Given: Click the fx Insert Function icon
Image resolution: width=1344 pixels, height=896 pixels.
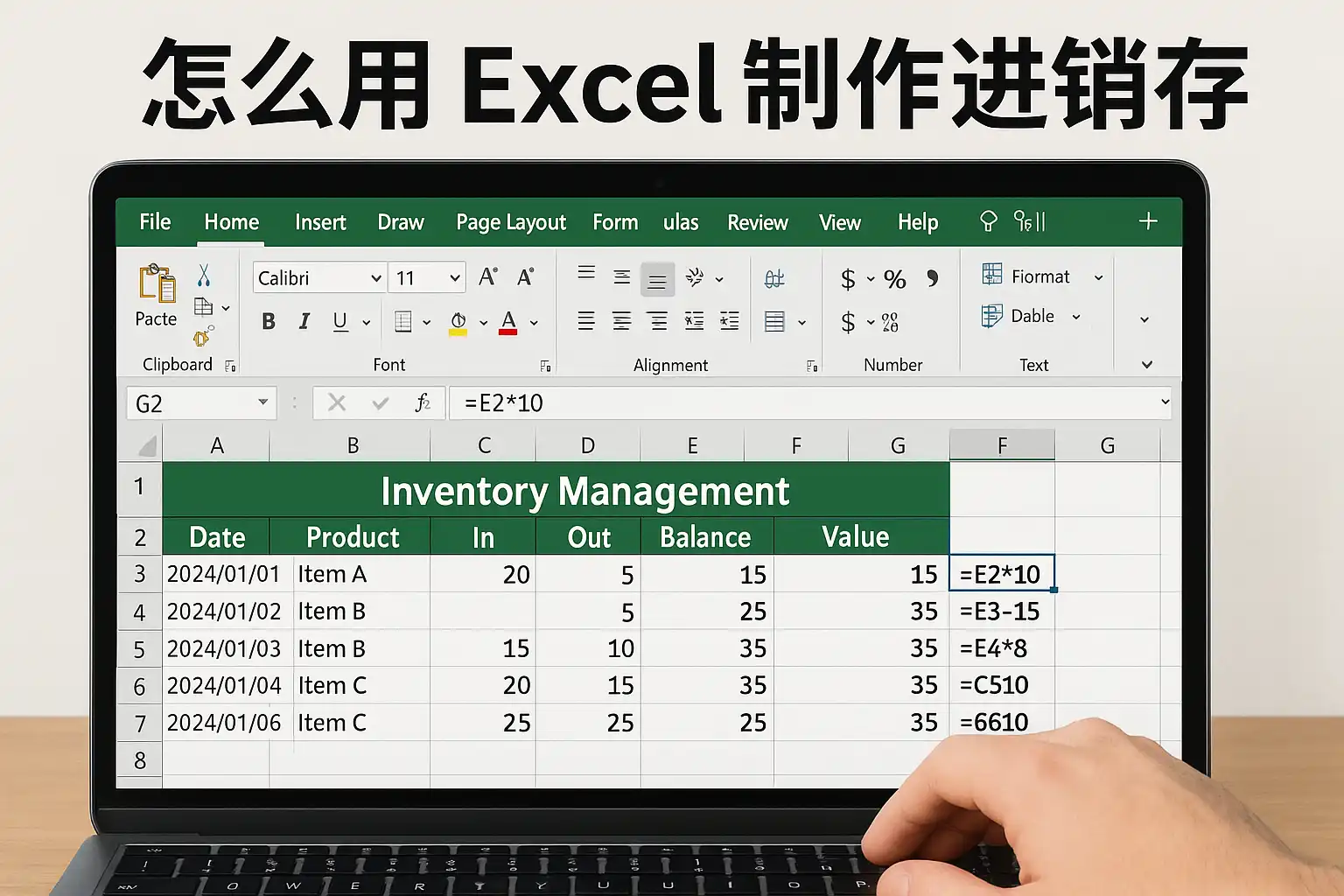Looking at the screenshot, I should [x=423, y=402].
